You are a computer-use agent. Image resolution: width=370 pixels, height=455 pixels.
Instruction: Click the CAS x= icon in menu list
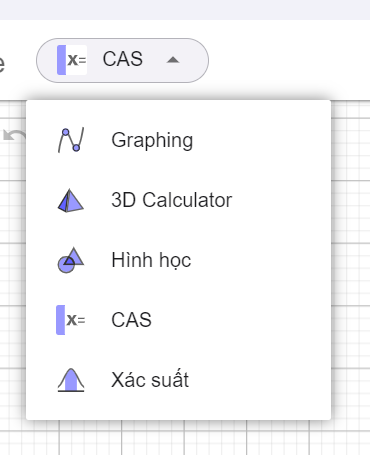[x=71, y=320]
